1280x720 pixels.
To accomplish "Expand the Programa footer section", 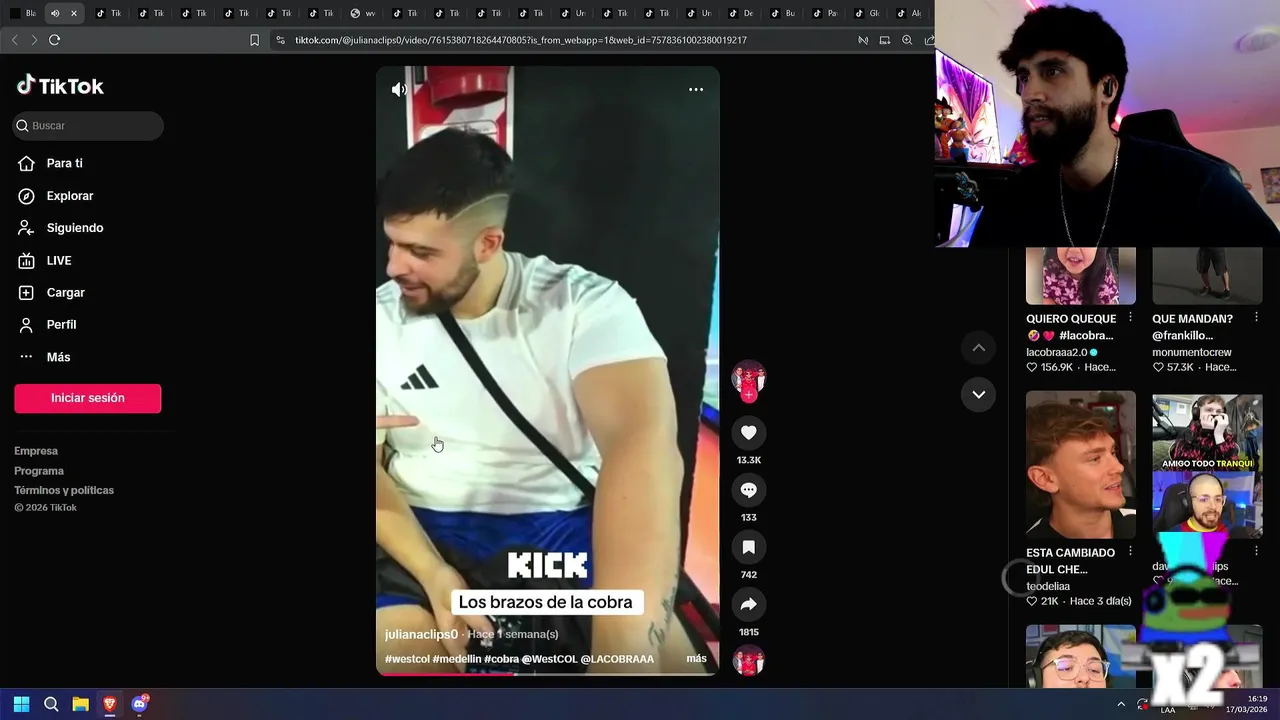I will [x=39, y=471].
